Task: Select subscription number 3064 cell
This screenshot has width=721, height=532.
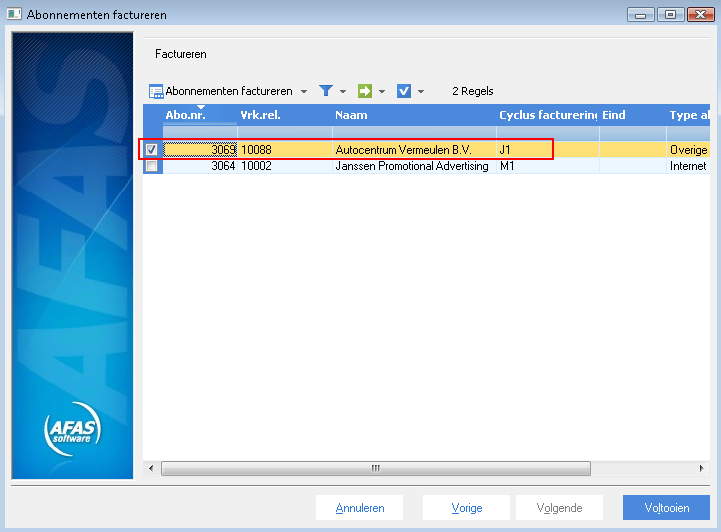Action: pos(200,166)
